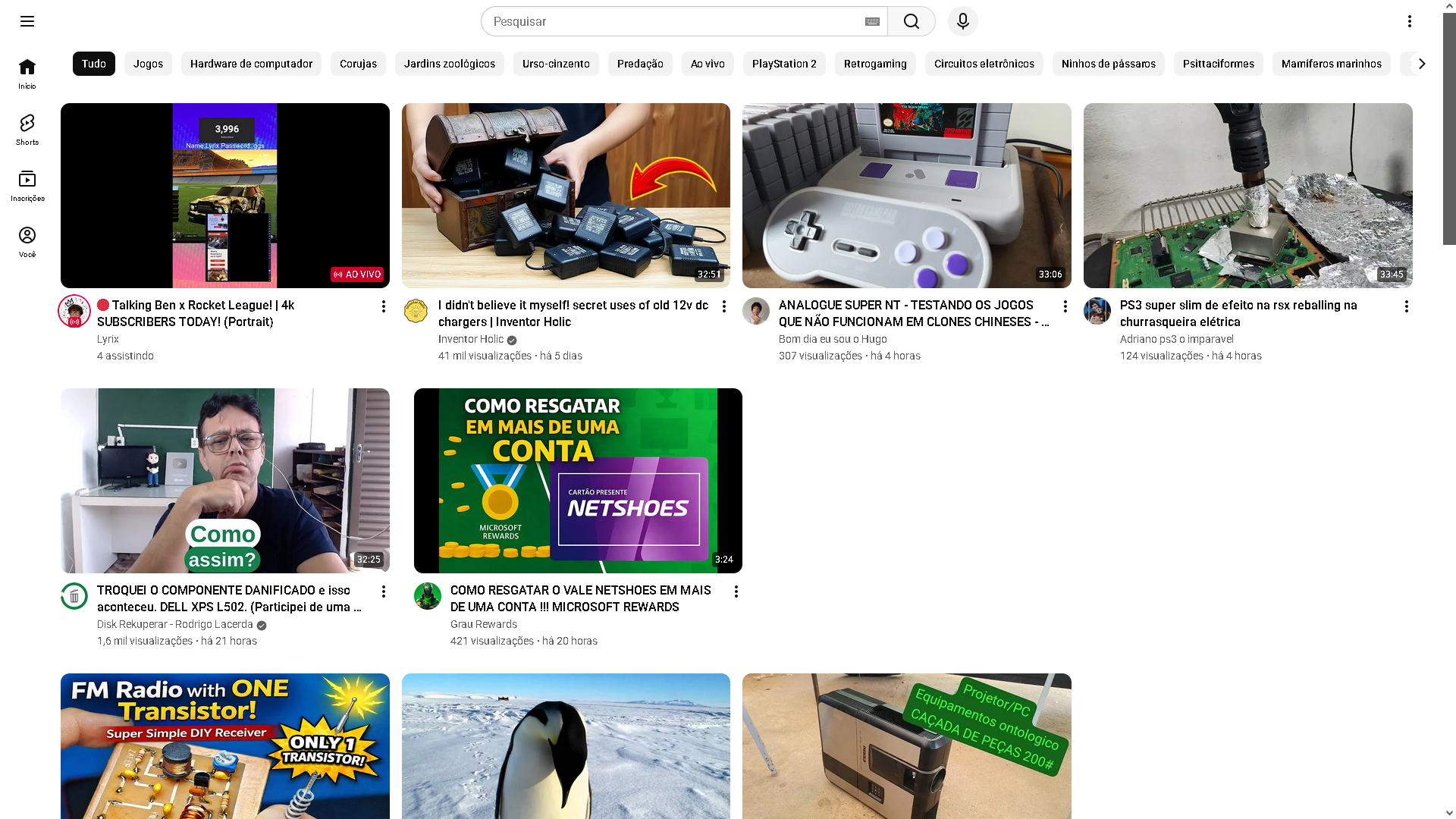Go to Shorts in the sidebar

pyautogui.click(x=27, y=130)
